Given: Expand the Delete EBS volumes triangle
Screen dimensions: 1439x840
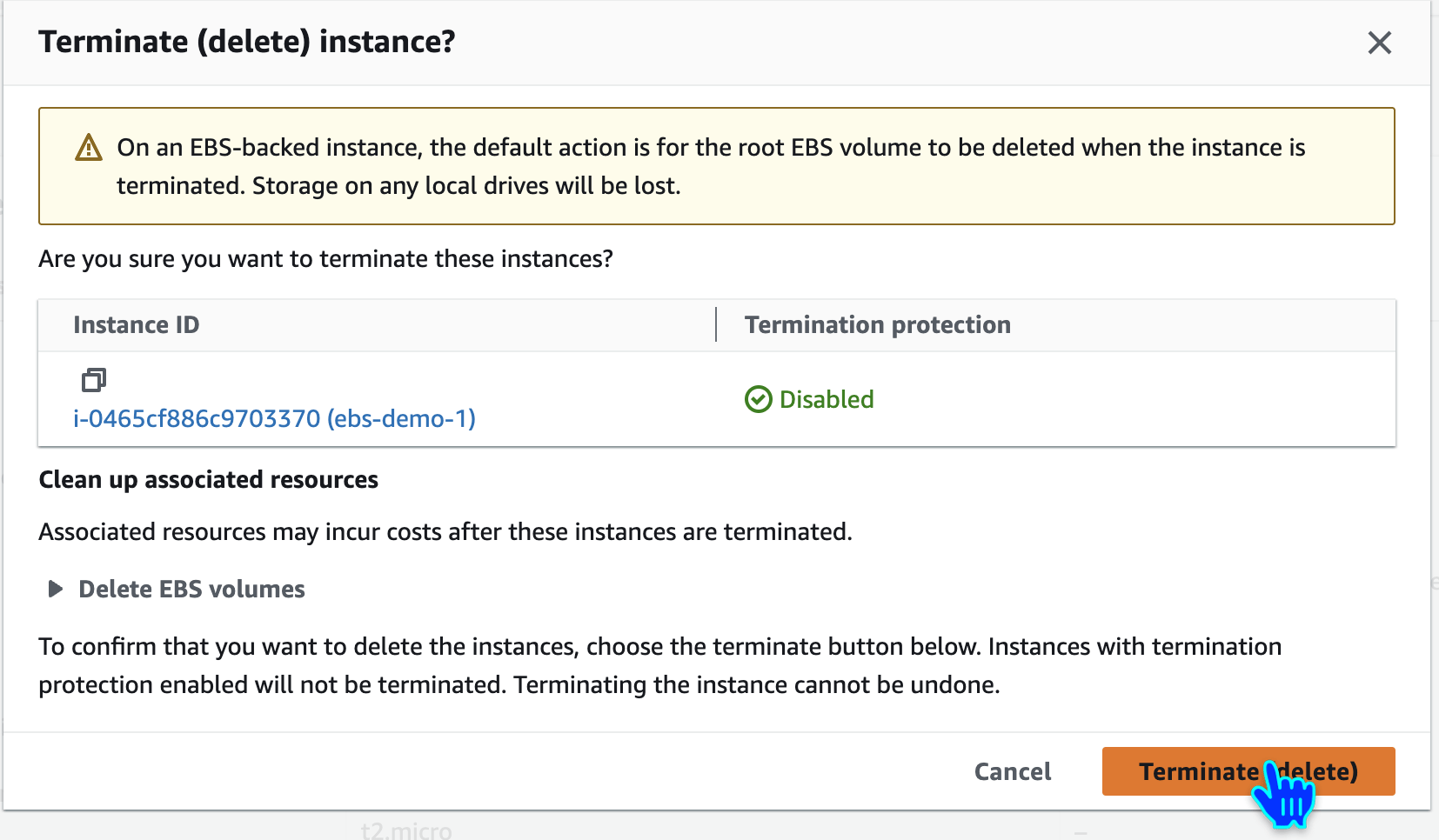Looking at the screenshot, I should click(x=55, y=590).
